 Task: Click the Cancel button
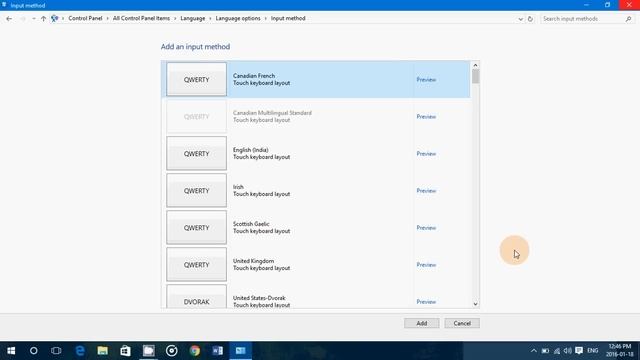pyautogui.click(x=462, y=323)
